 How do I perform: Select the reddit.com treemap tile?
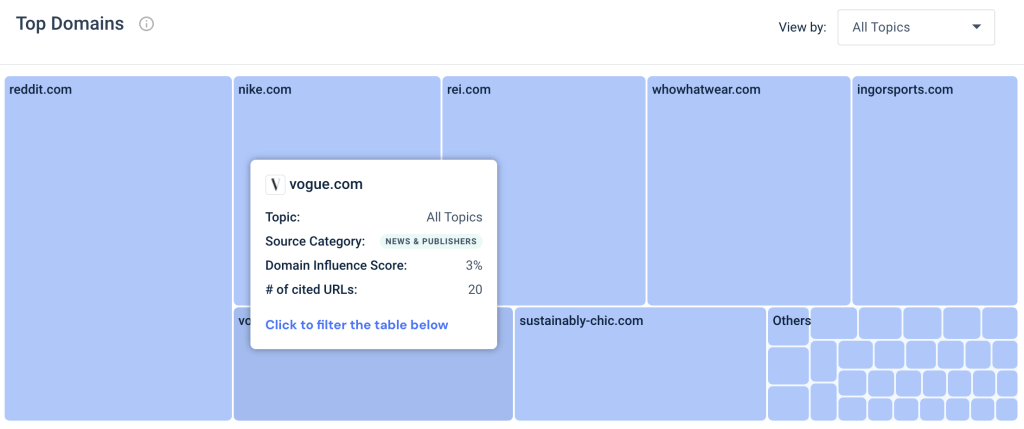118,248
